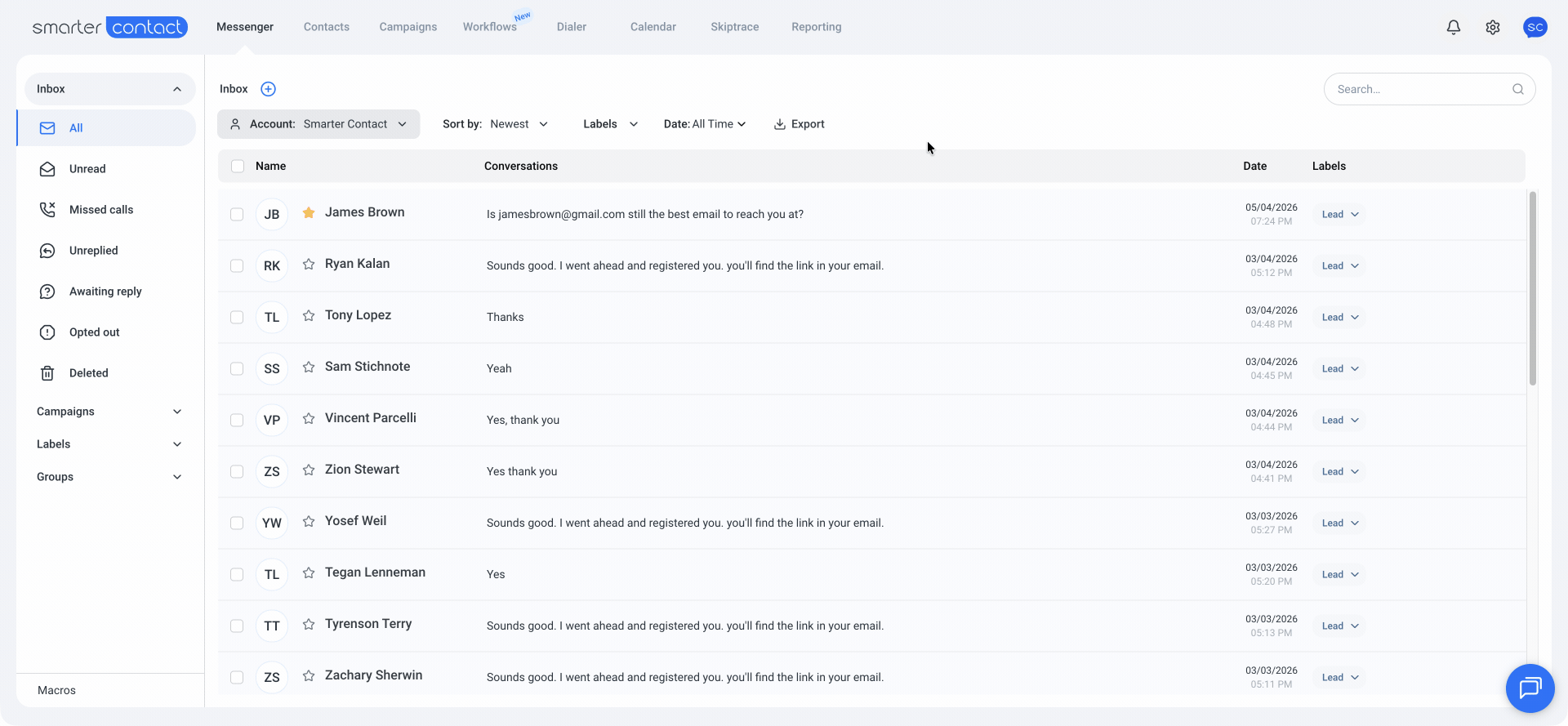The height and width of the screenshot is (726, 1568).
Task: Open the Calendar tab
Action: (653, 27)
